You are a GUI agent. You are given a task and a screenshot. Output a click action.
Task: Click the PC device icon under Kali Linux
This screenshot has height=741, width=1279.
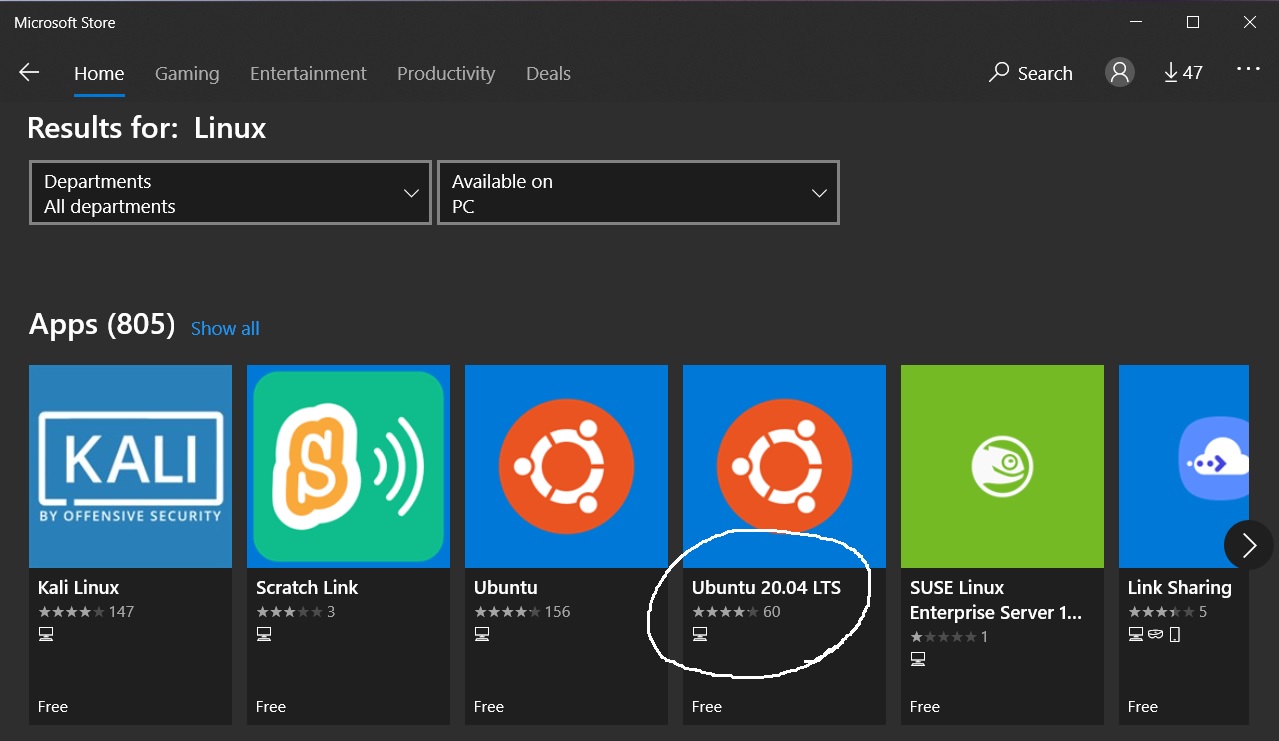[45, 634]
